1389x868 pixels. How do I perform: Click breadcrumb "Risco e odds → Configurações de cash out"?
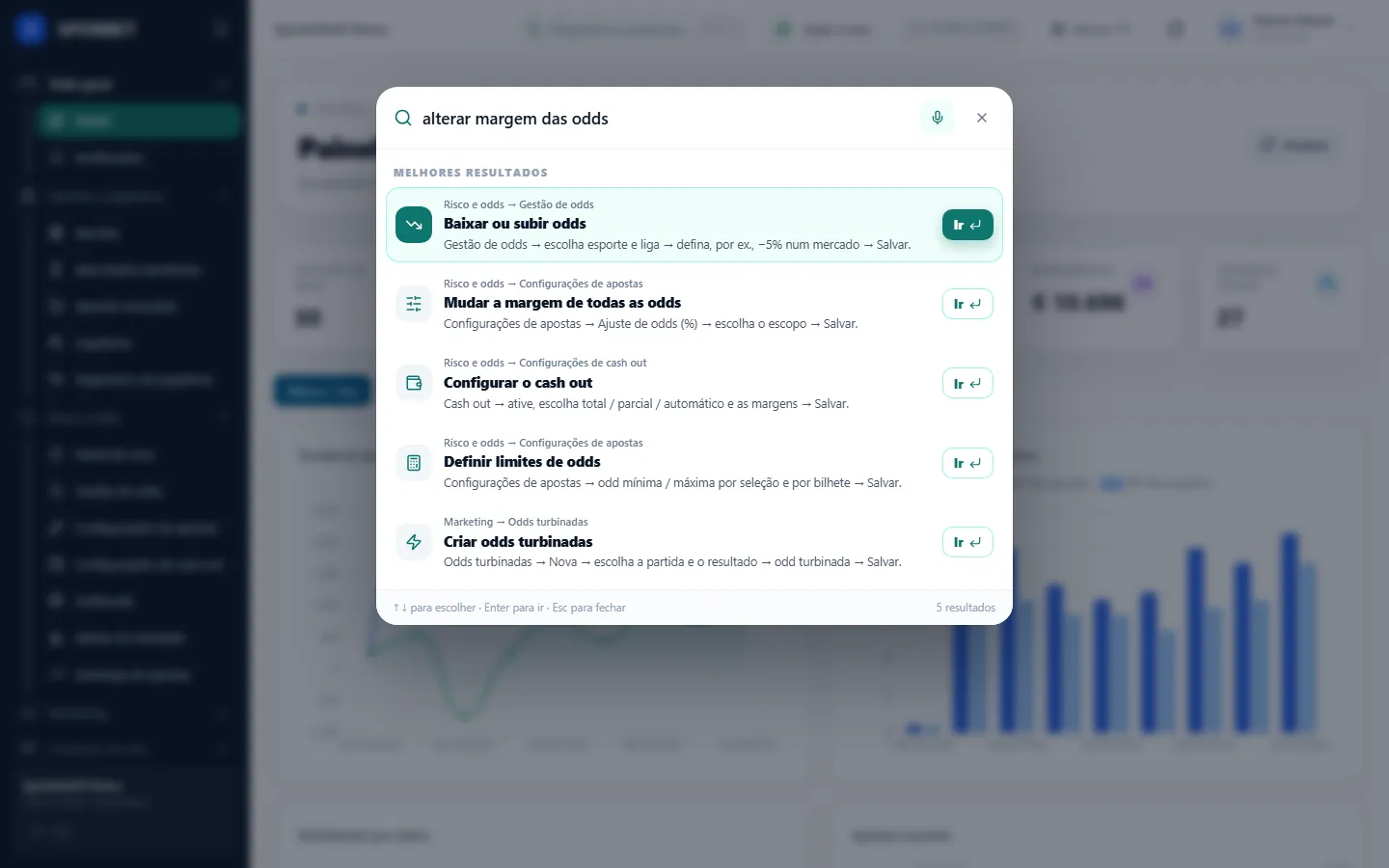click(x=545, y=363)
